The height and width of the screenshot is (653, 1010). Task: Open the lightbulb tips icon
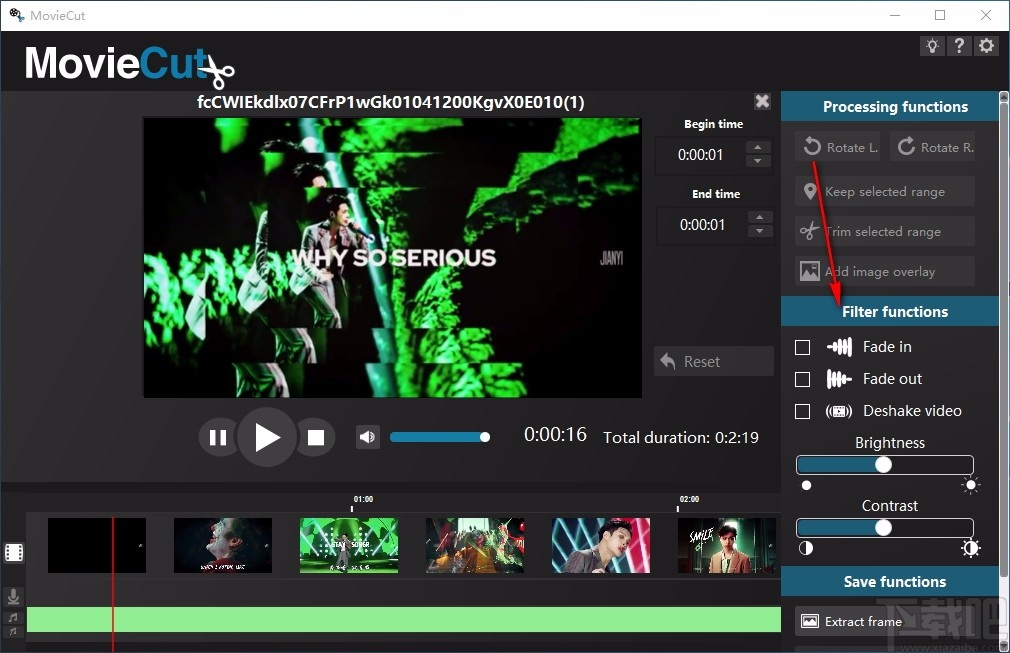932,46
